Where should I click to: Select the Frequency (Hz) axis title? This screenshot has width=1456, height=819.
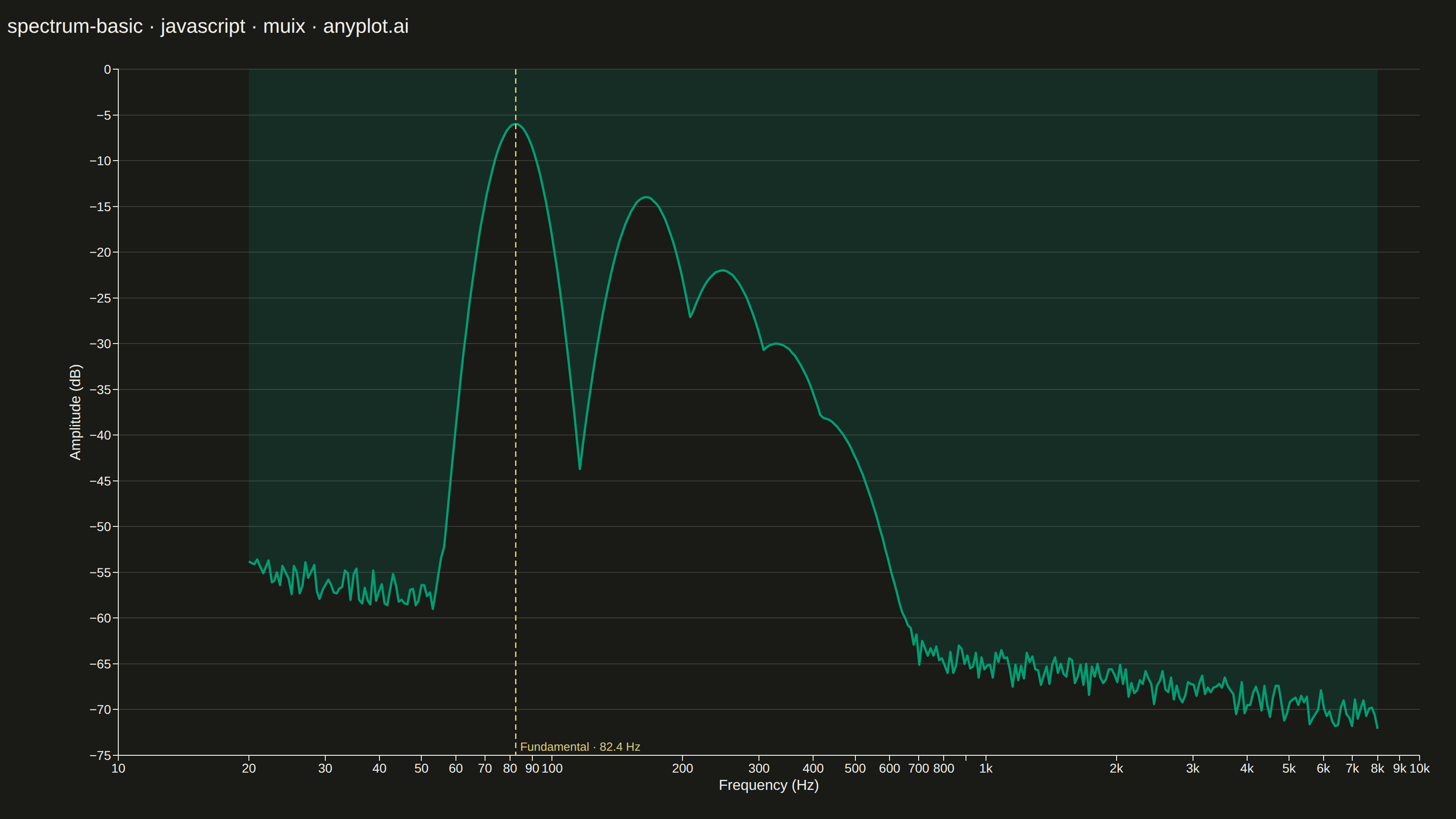coord(768,785)
